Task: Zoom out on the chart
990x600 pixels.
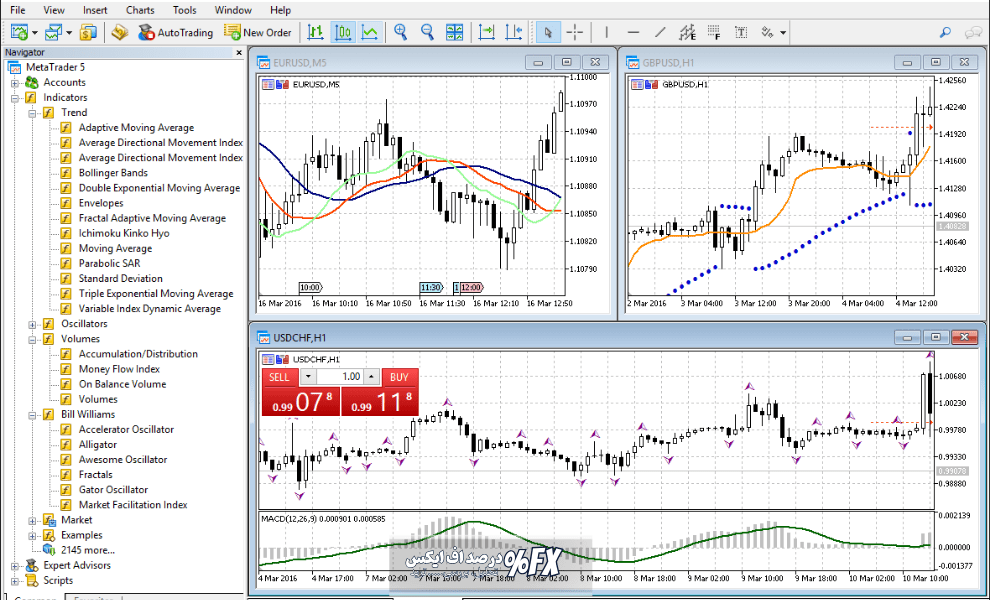Action: 427,32
